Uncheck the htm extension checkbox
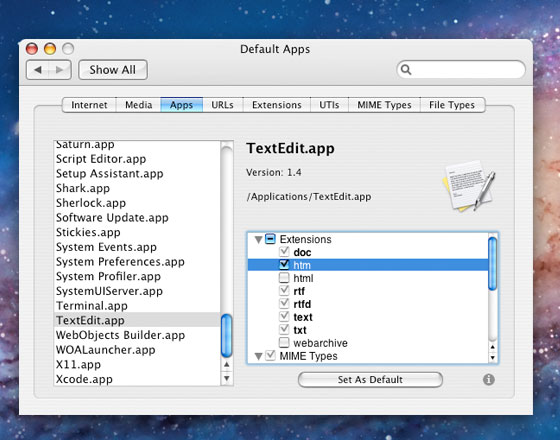The width and height of the screenshot is (560, 440). click(284, 265)
